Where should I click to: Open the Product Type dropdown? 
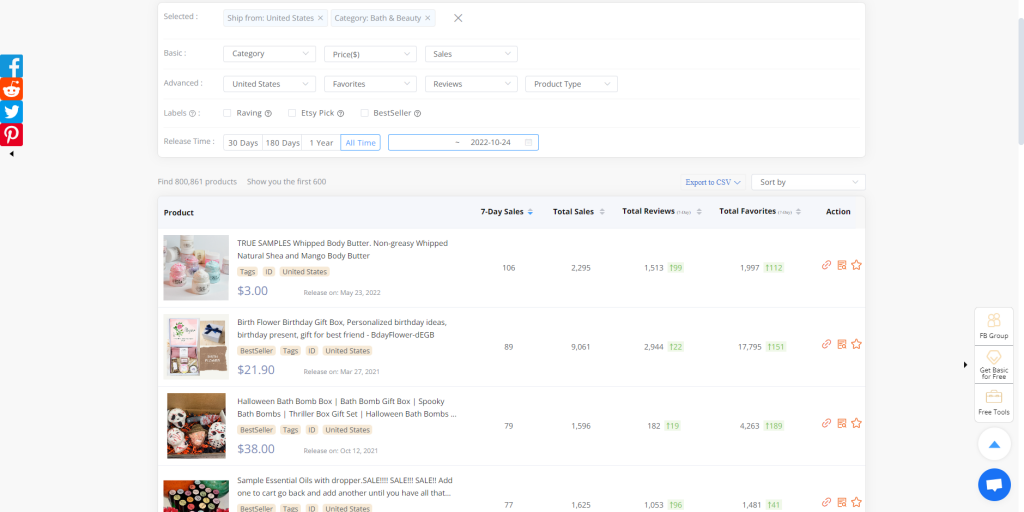click(571, 84)
